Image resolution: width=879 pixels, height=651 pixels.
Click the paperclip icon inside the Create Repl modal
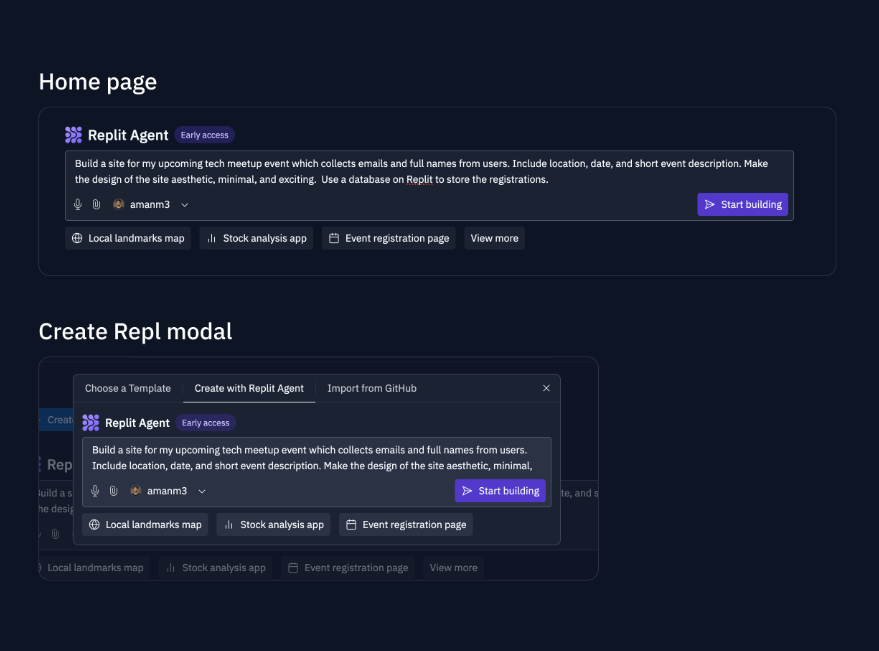point(113,490)
